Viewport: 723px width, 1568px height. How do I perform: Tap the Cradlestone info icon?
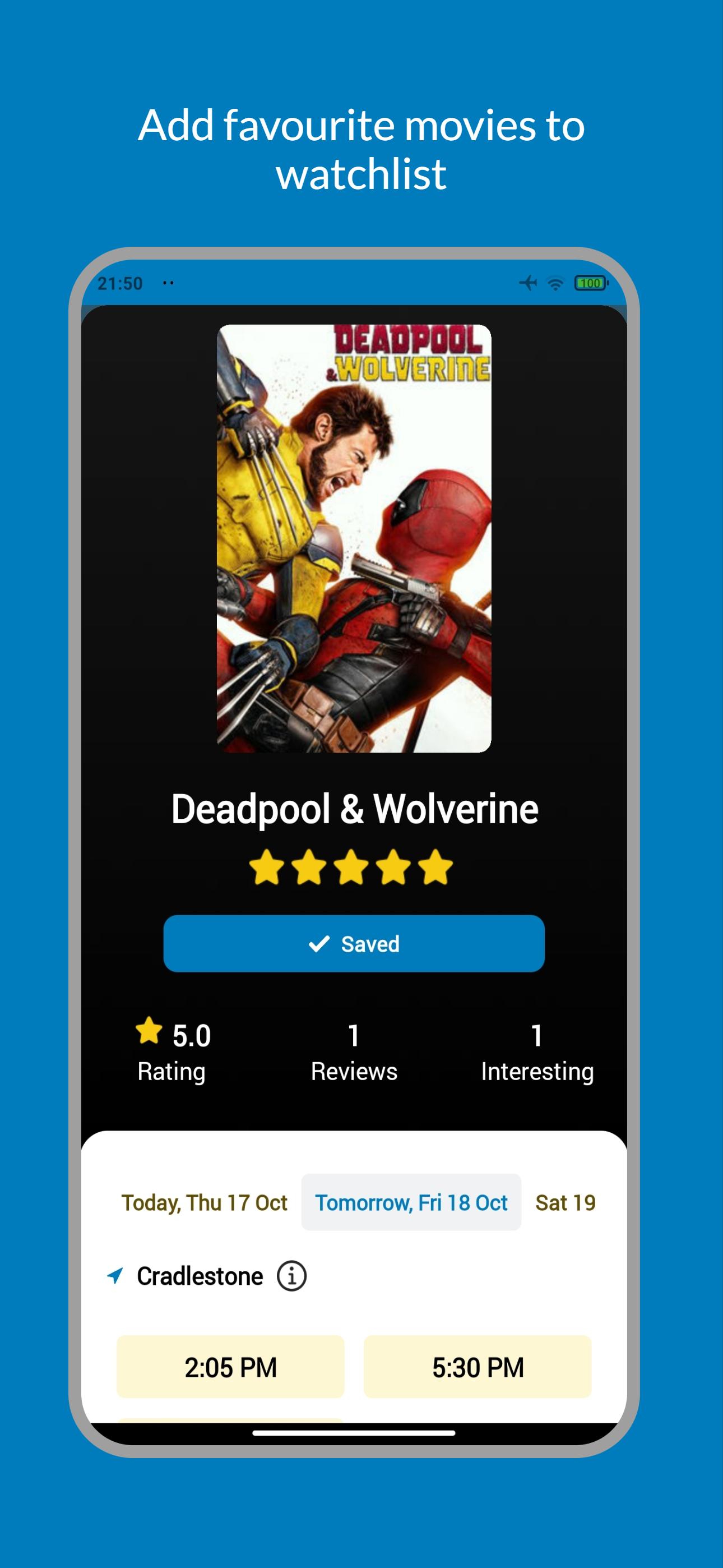click(291, 1276)
